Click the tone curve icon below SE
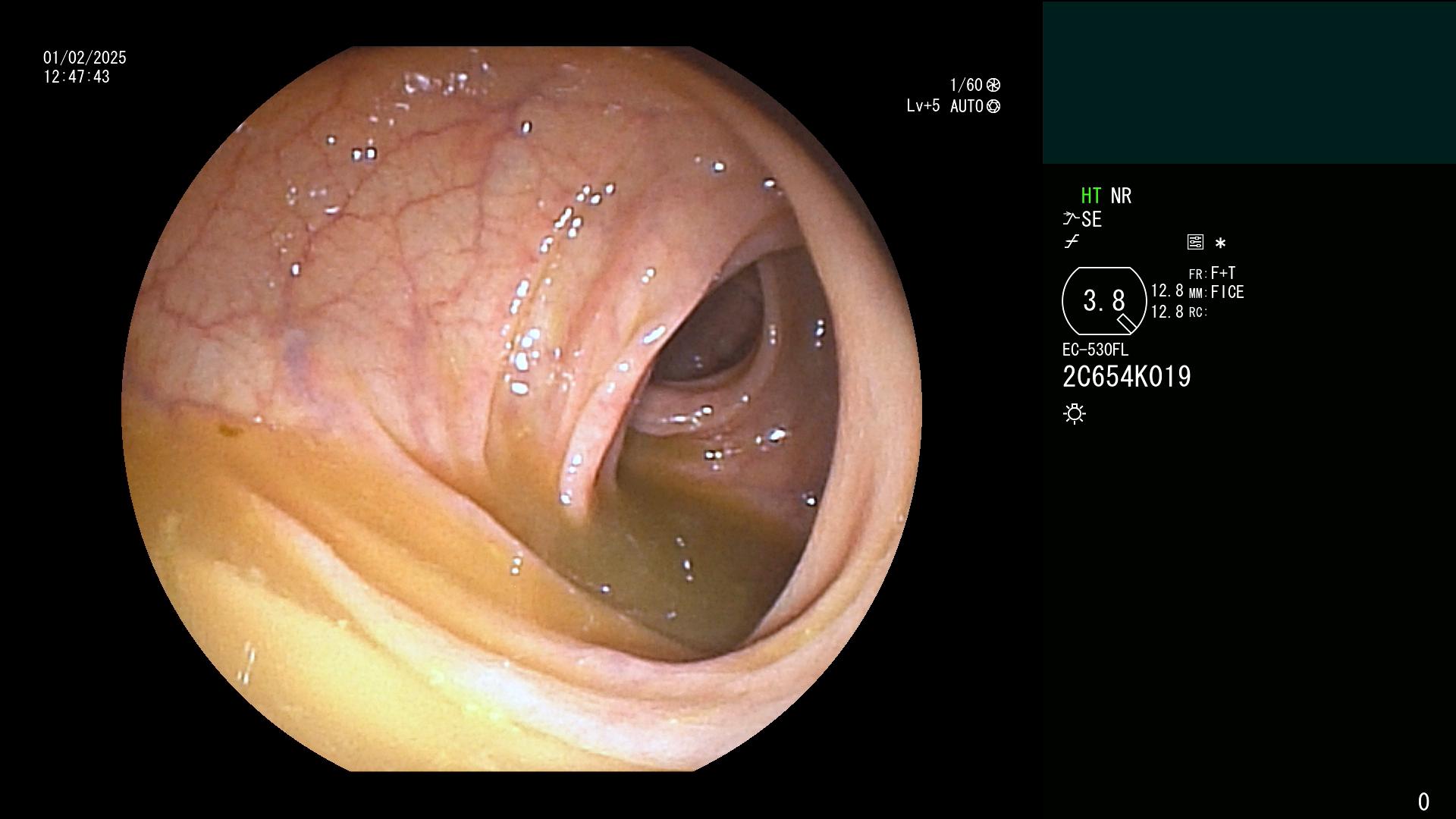Viewport: 1456px width, 819px height. (1071, 242)
